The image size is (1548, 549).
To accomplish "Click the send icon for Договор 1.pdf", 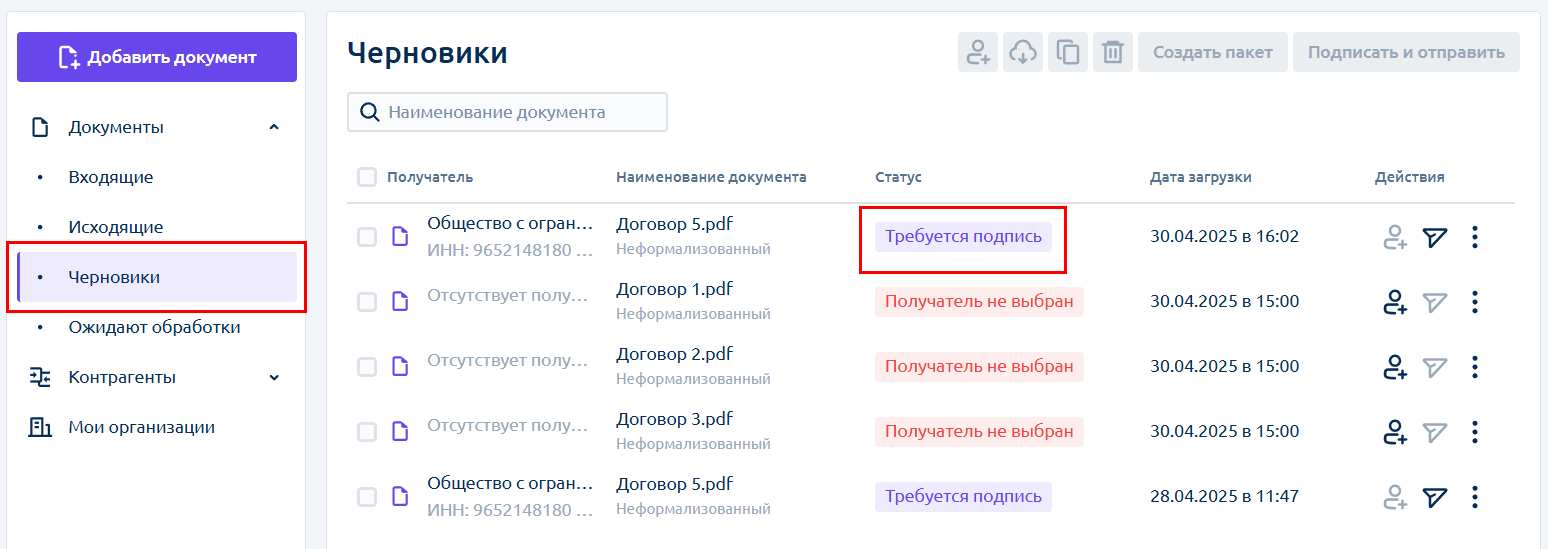I will [1435, 302].
